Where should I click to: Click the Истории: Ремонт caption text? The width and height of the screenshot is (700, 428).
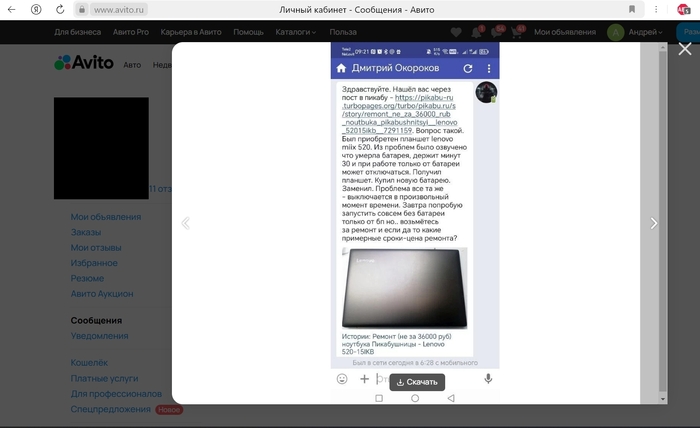click(x=396, y=344)
